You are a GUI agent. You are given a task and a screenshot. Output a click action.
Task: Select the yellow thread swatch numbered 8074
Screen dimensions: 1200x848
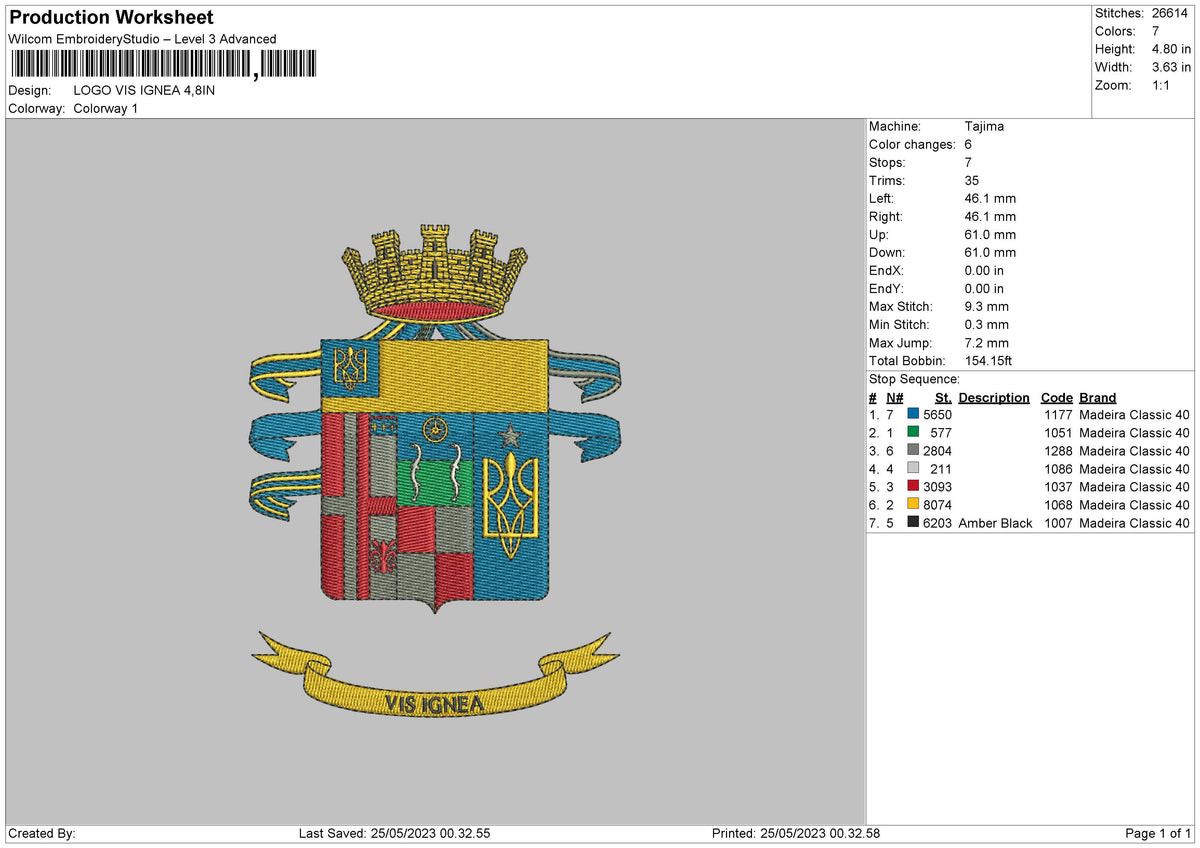point(911,505)
